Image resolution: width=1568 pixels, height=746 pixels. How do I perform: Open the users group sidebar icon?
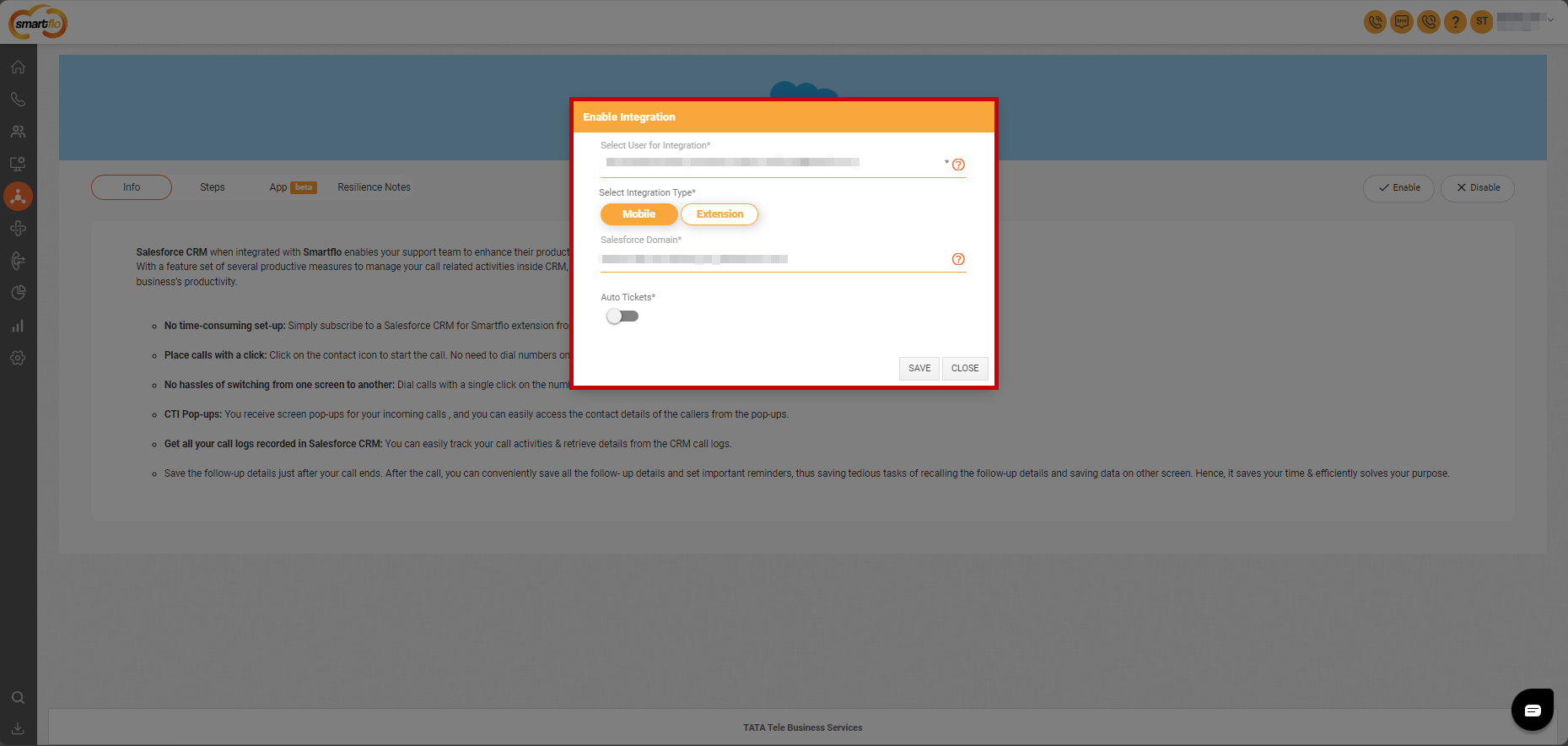[x=18, y=132]
